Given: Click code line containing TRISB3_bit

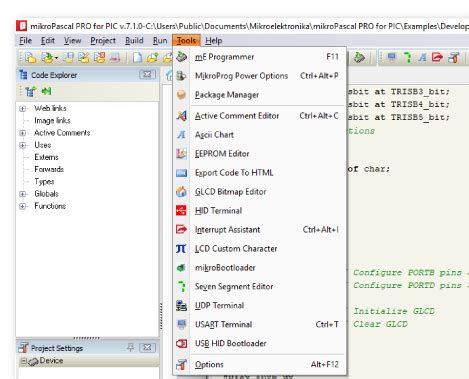Looking at the screenshot, I should point(399,92).
